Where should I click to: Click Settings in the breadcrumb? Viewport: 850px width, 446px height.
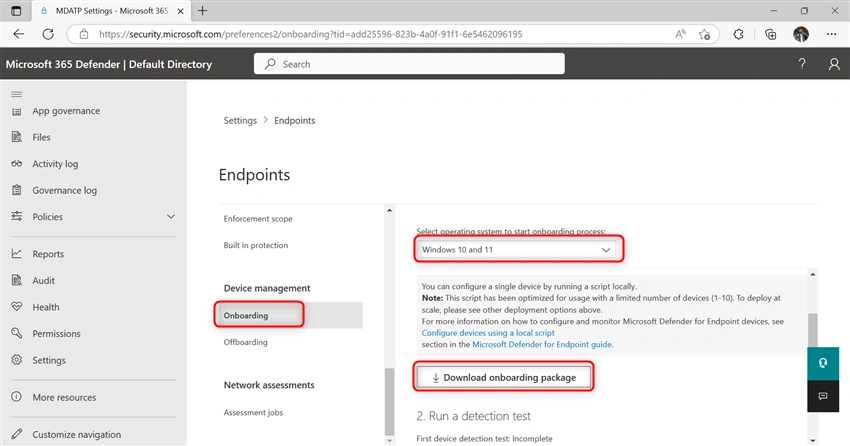pyautogui.click(x=240, y=120)
